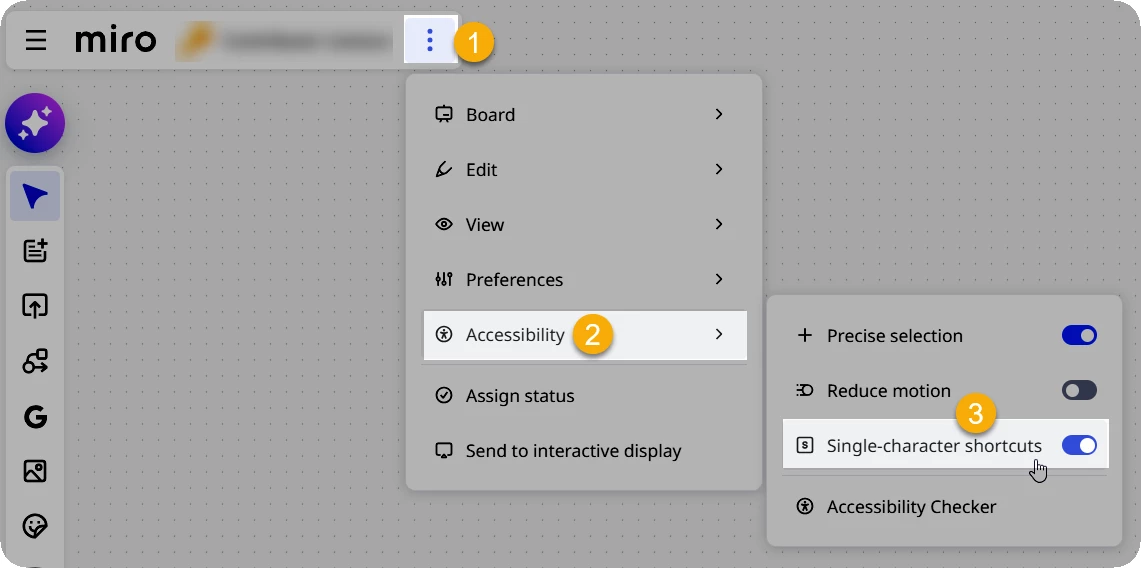1141x568 pixels.
Task: Click the three-dot board options button
Action: click(430, 40)
